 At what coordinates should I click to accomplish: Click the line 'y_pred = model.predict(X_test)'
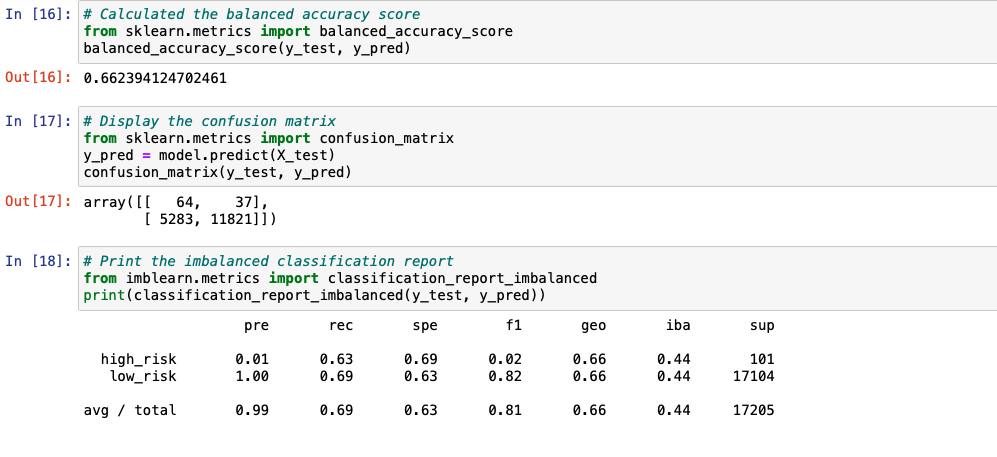click(x=209, y=155)
